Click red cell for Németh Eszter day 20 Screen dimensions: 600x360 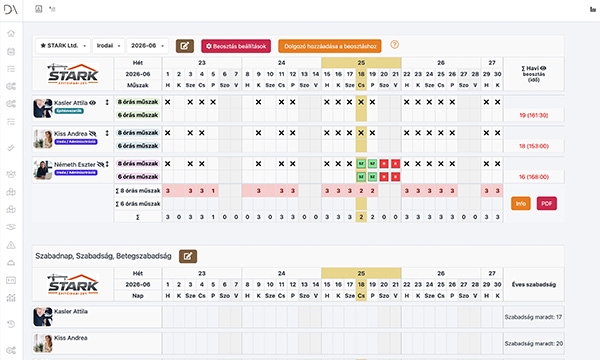click(384, 164)
